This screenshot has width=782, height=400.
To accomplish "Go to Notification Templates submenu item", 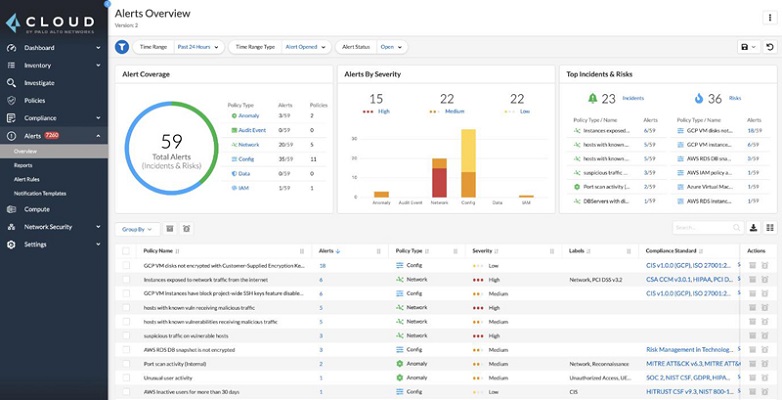I will 40,193.
